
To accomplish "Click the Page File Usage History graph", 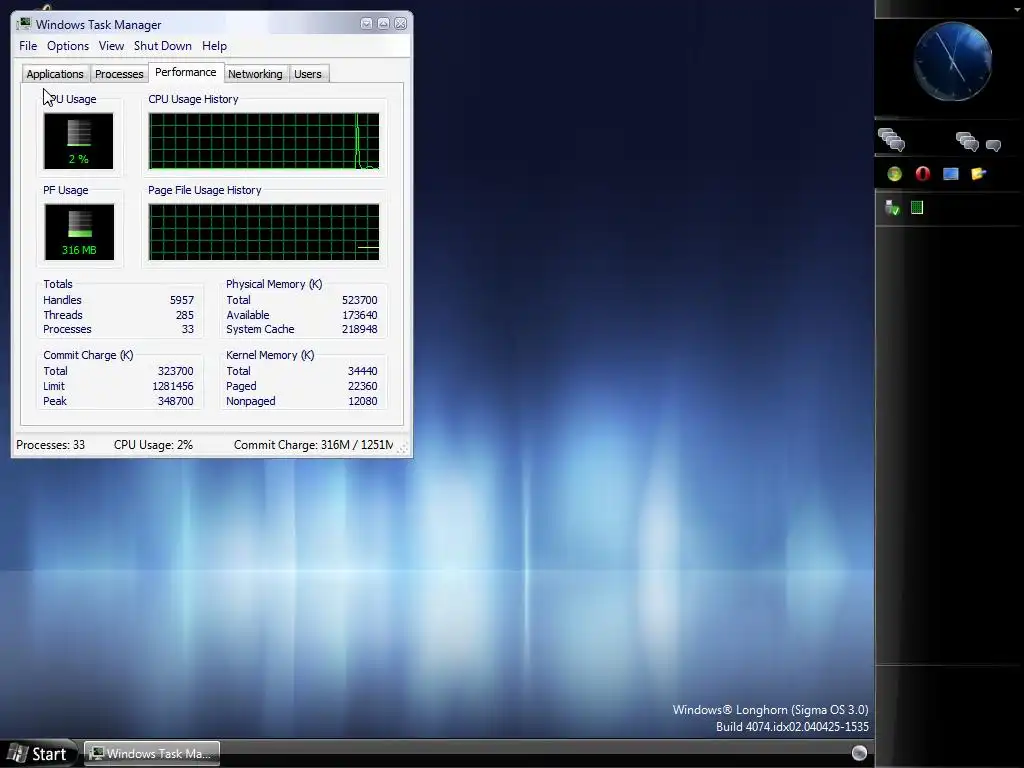I will coord(264,232).
